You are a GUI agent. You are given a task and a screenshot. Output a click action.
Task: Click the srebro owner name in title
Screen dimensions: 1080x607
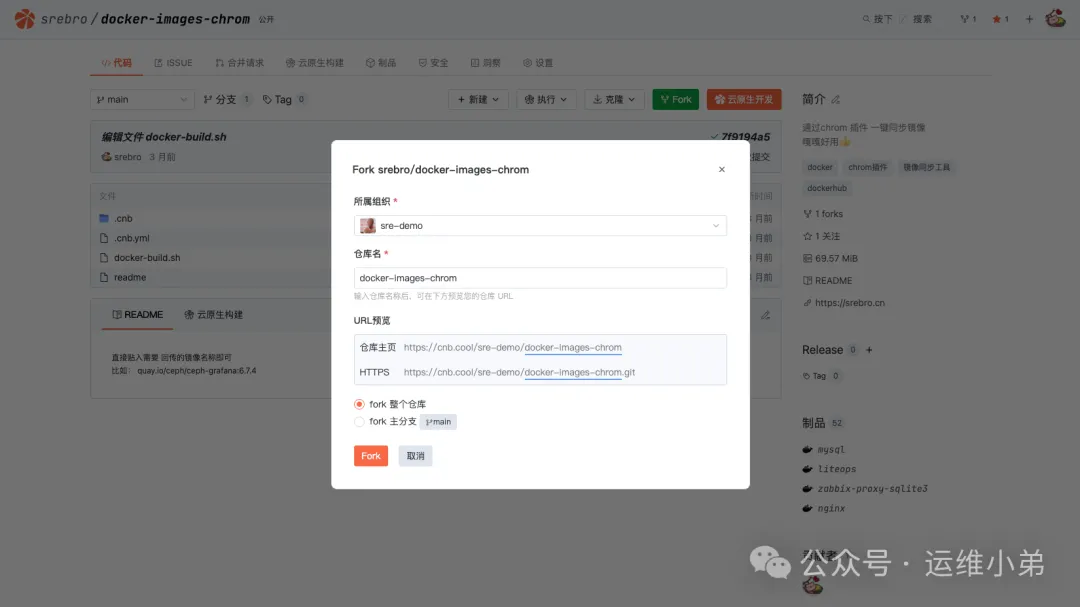coord(63,19)
